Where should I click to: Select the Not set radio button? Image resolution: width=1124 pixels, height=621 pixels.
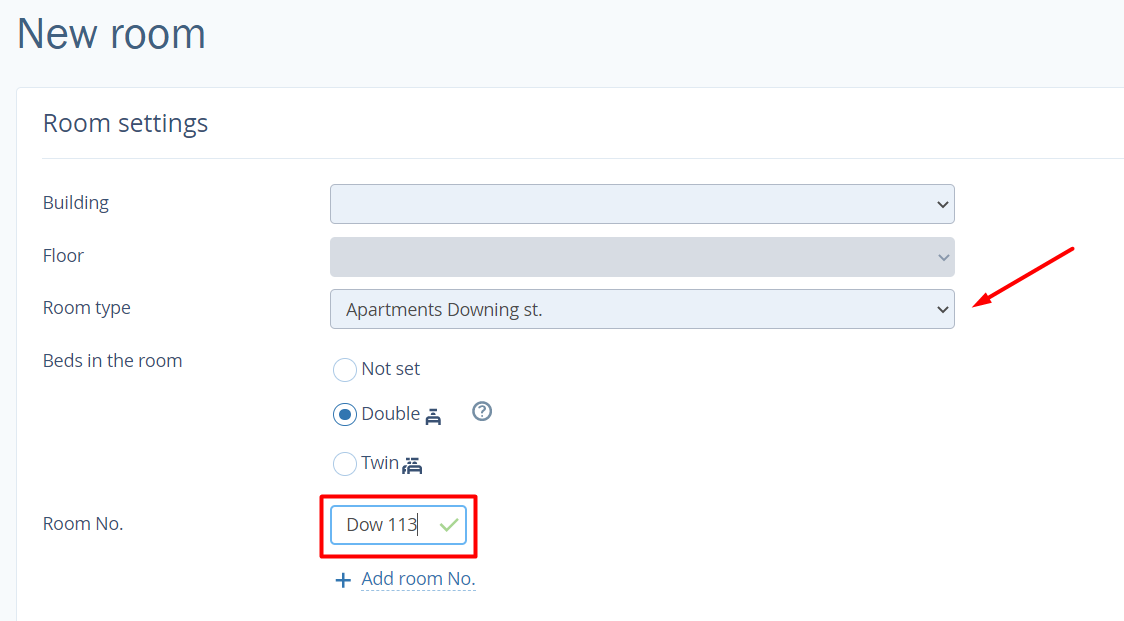pos(345,370)
